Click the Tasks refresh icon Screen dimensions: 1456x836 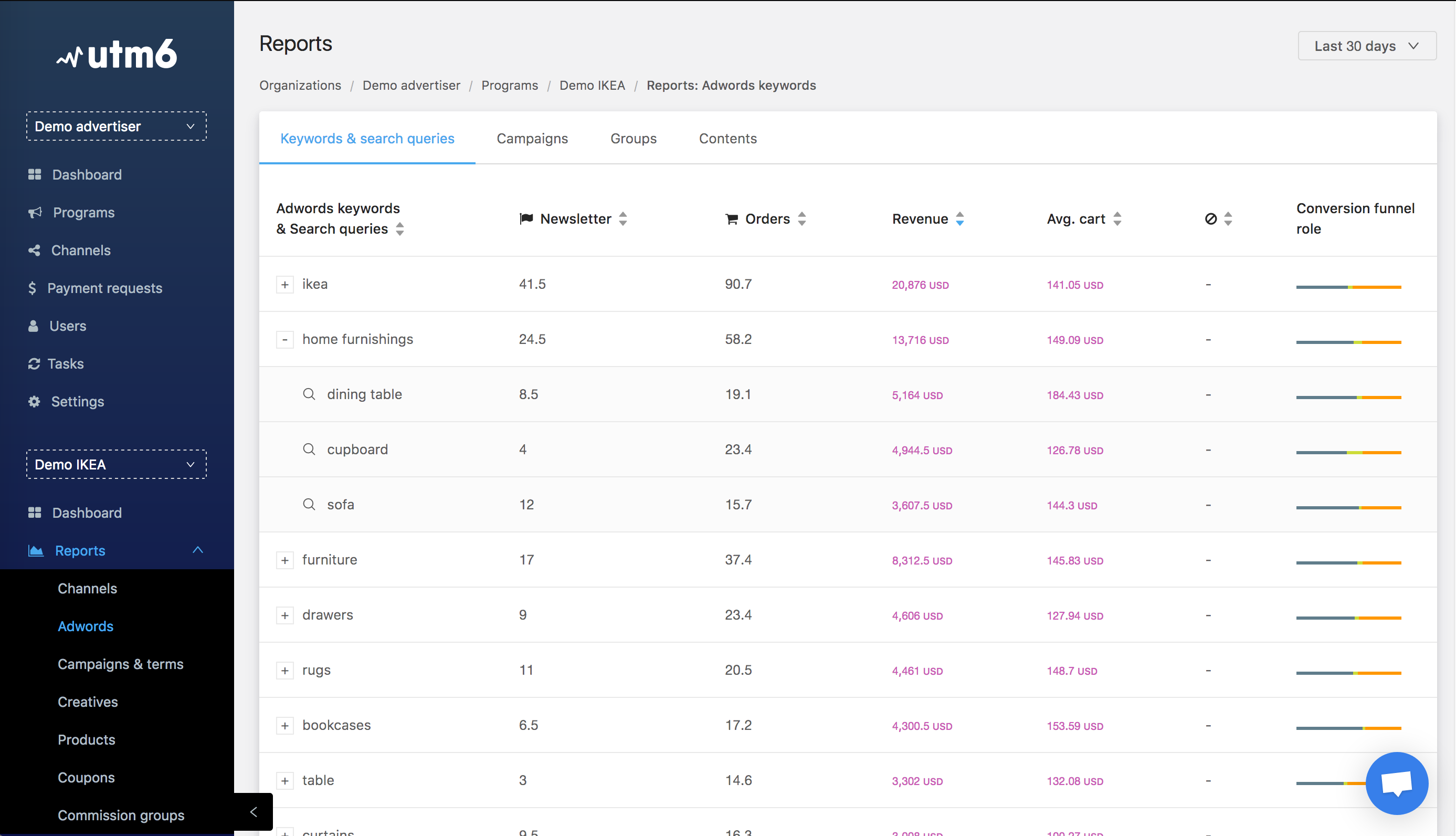(34, 363)
